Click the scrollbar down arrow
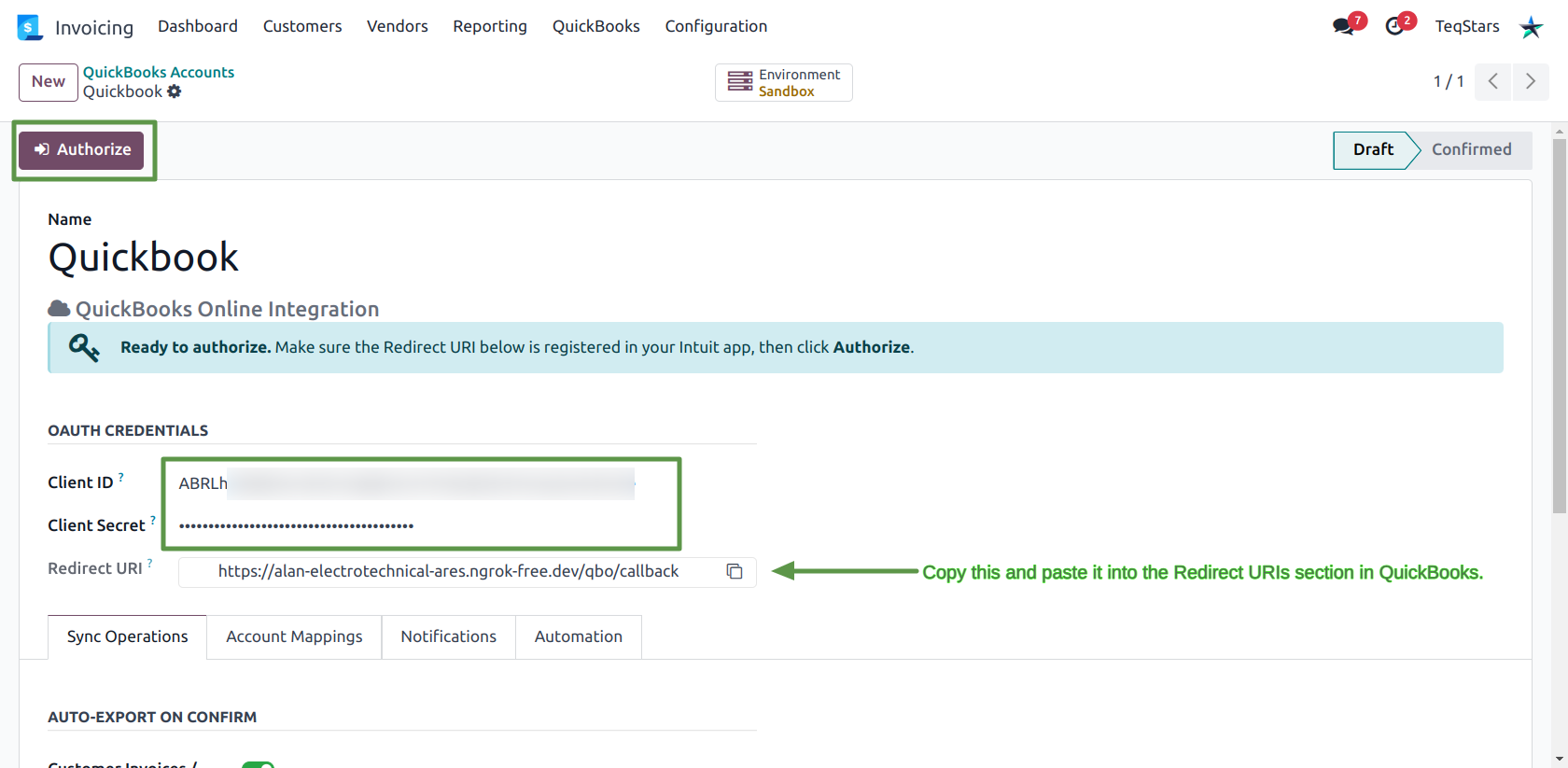Image resolution: width=1568 pixels, height=768 pixels. [x=1560, y=759]
